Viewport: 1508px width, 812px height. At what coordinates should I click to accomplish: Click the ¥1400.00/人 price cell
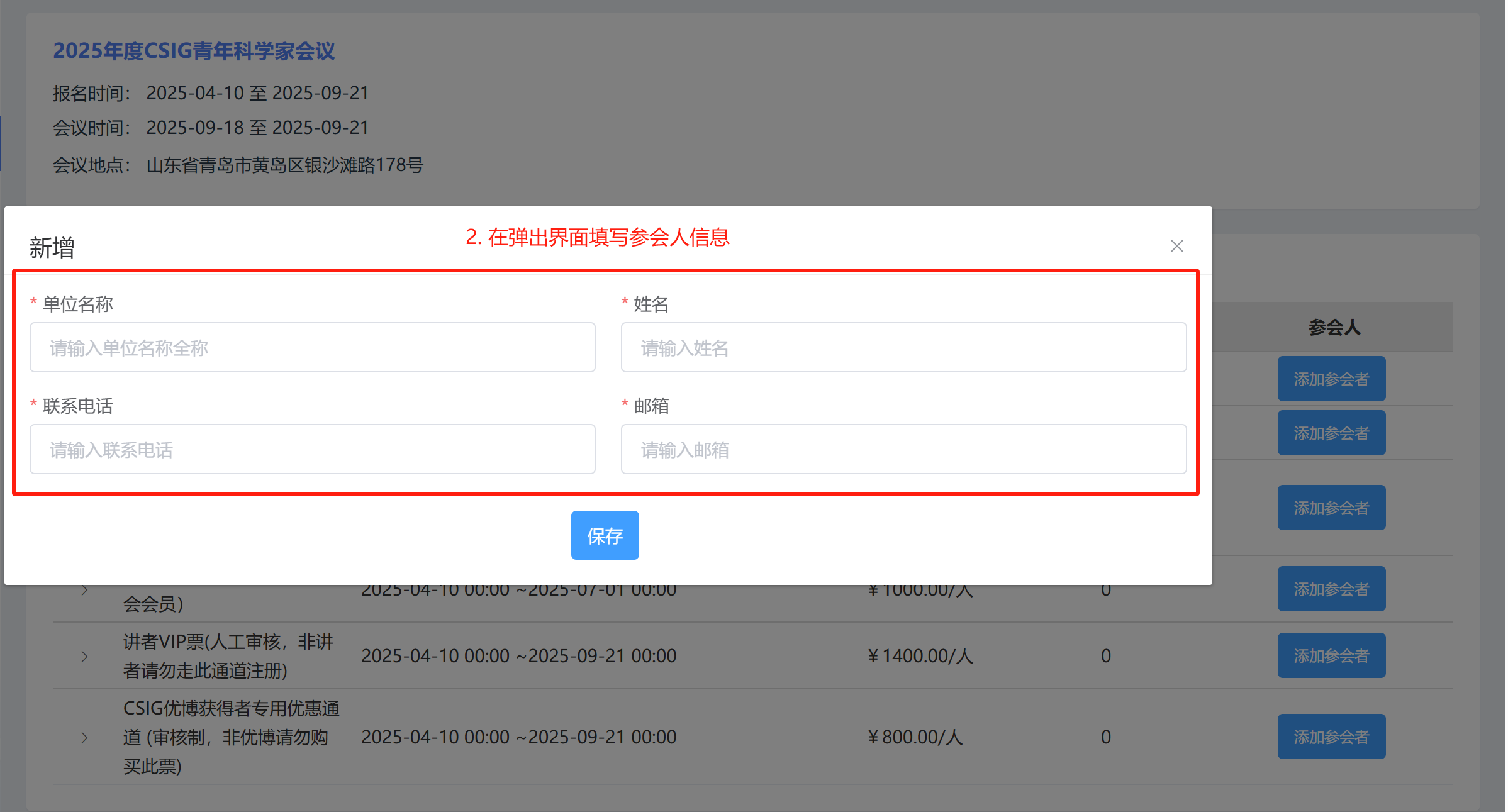point(920,656)
